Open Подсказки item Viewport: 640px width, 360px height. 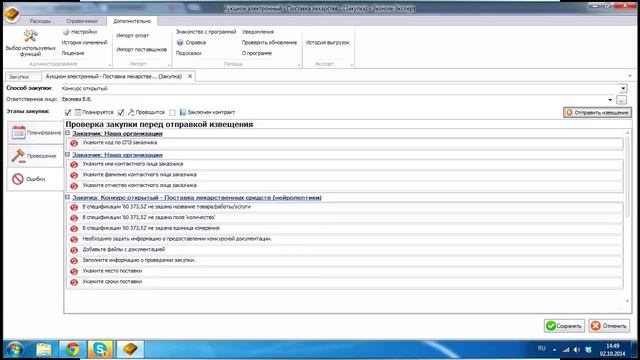pyautogui.click(x=189, y=53)
